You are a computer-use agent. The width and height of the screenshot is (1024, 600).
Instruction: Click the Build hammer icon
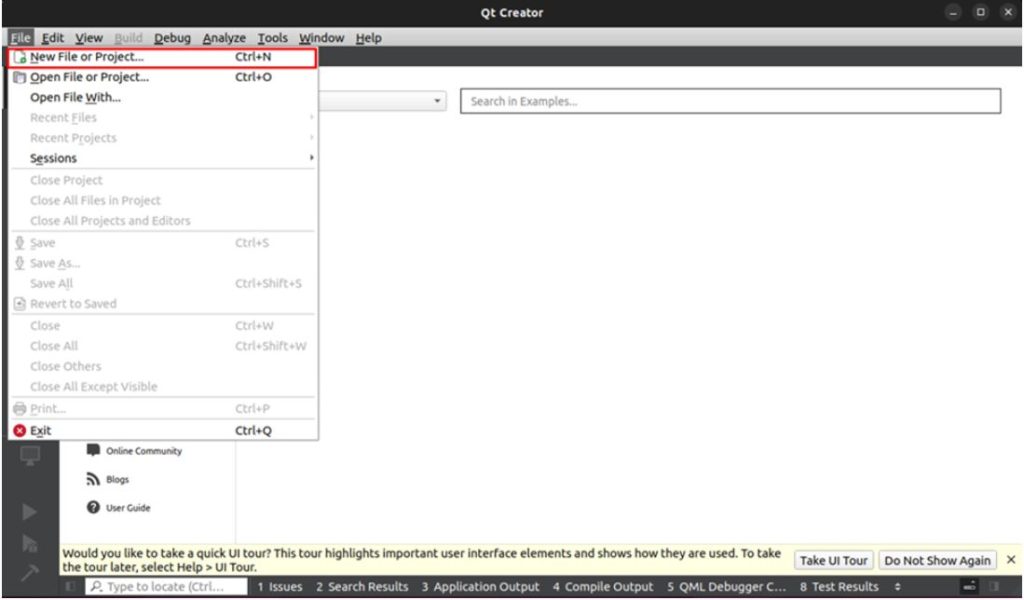pyautogui.click(x=30, y=574)
